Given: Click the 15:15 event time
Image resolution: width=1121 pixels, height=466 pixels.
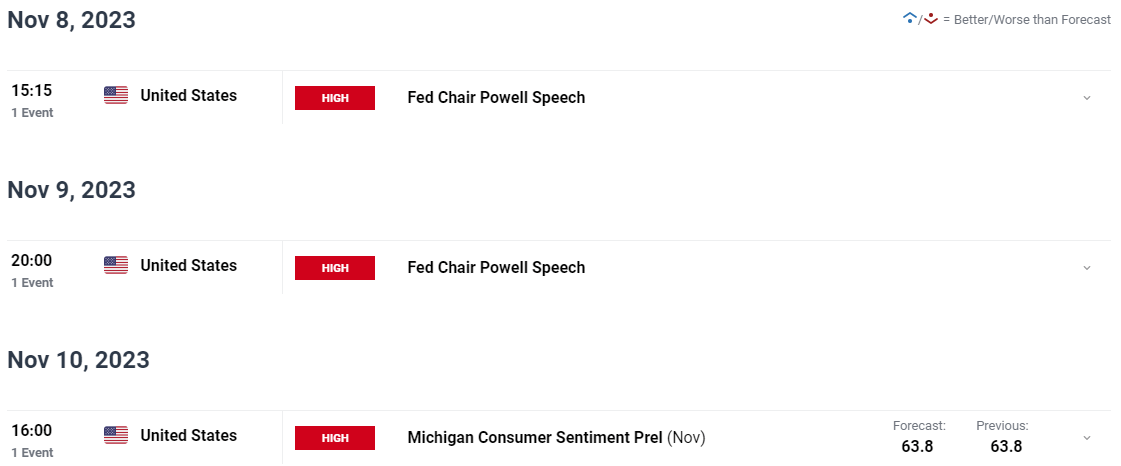Looking at the screenshot, I should [x=31, y=91].
